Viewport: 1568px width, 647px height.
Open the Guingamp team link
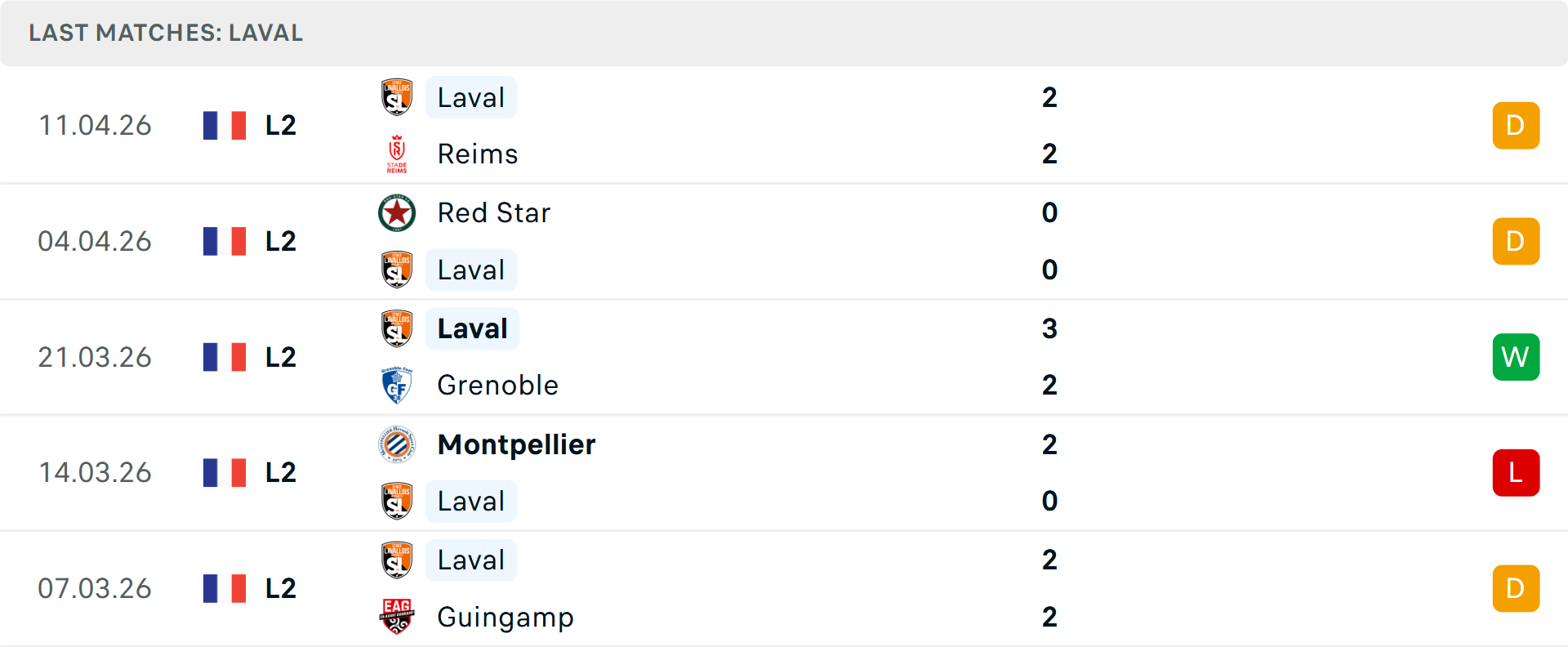tap(506, 617)
